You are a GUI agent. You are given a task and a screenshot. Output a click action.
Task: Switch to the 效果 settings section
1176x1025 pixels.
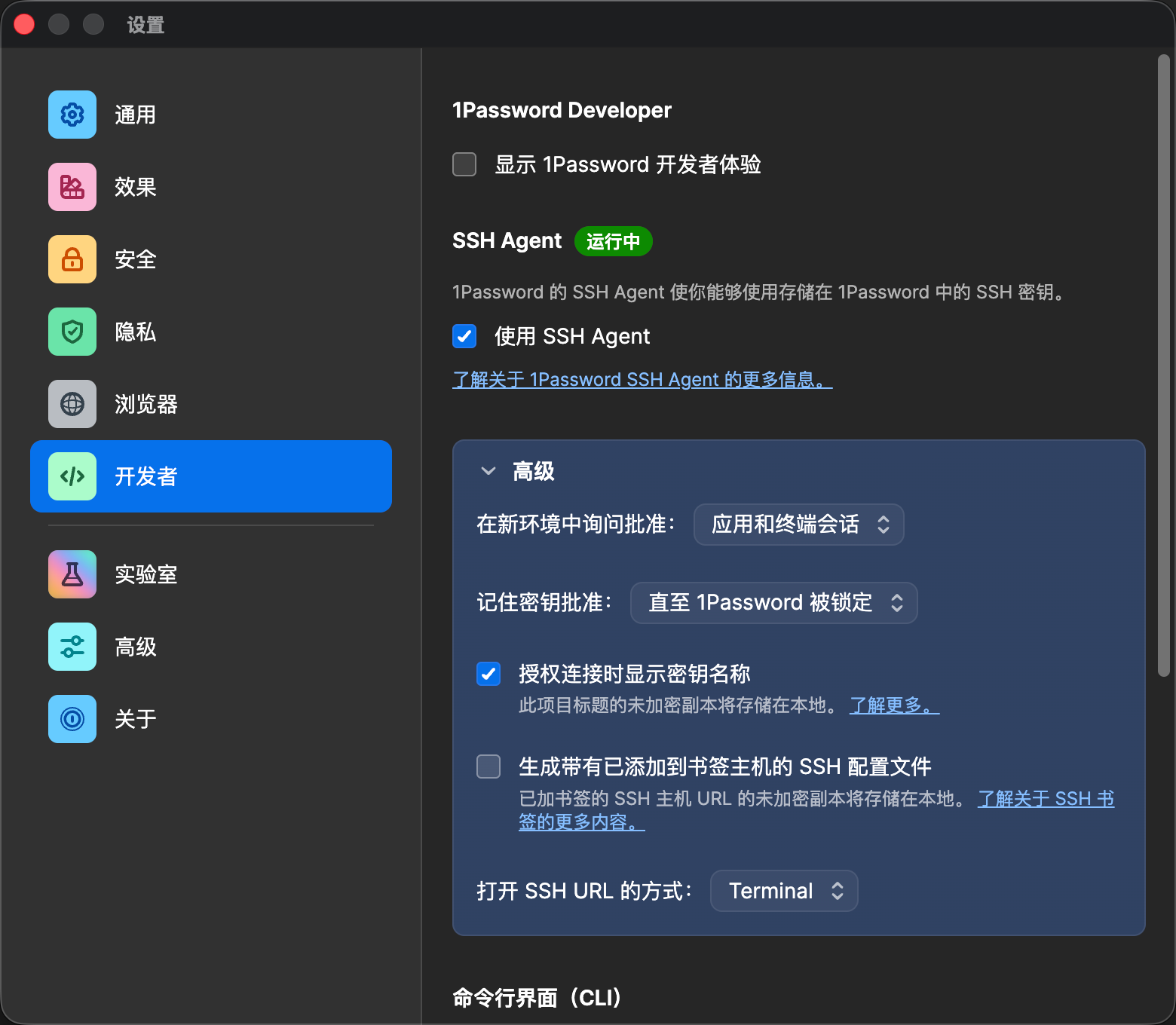tap(211, 187)
